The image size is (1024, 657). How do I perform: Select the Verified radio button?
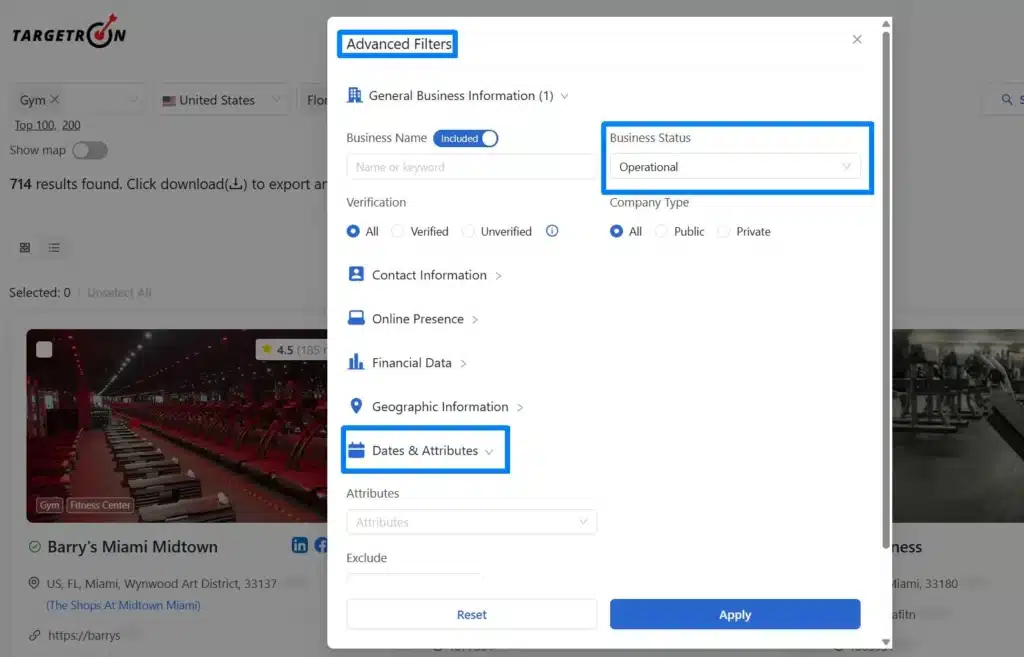[398, 231]
